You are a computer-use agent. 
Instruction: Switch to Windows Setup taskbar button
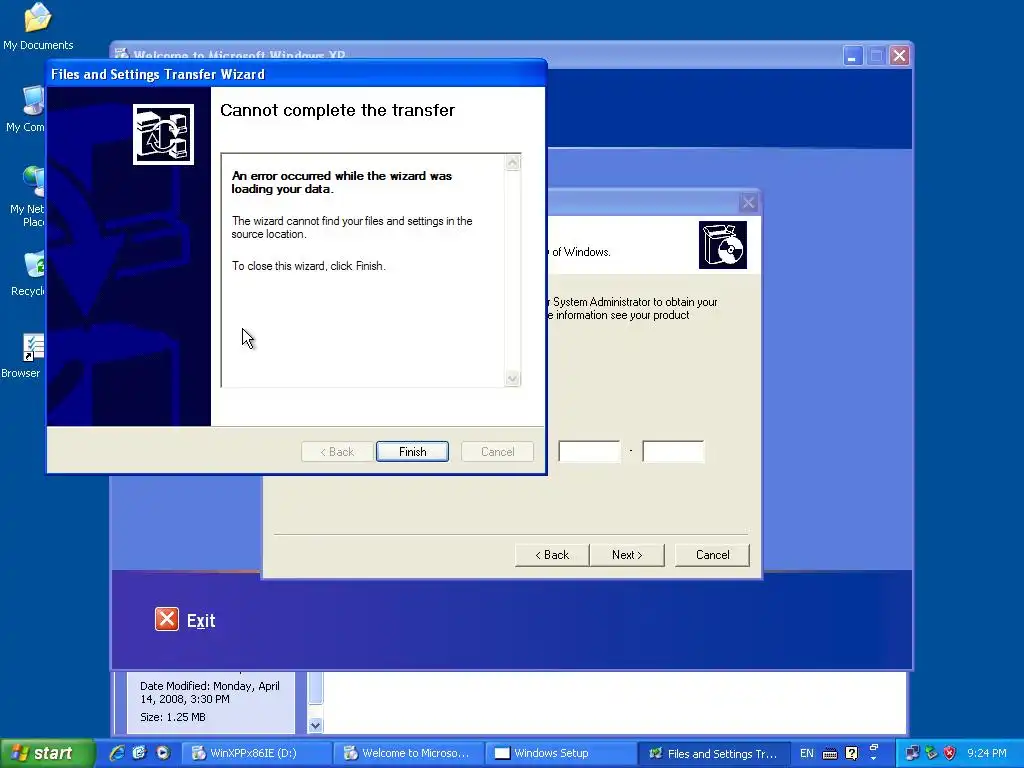click(x=561, y=753)
